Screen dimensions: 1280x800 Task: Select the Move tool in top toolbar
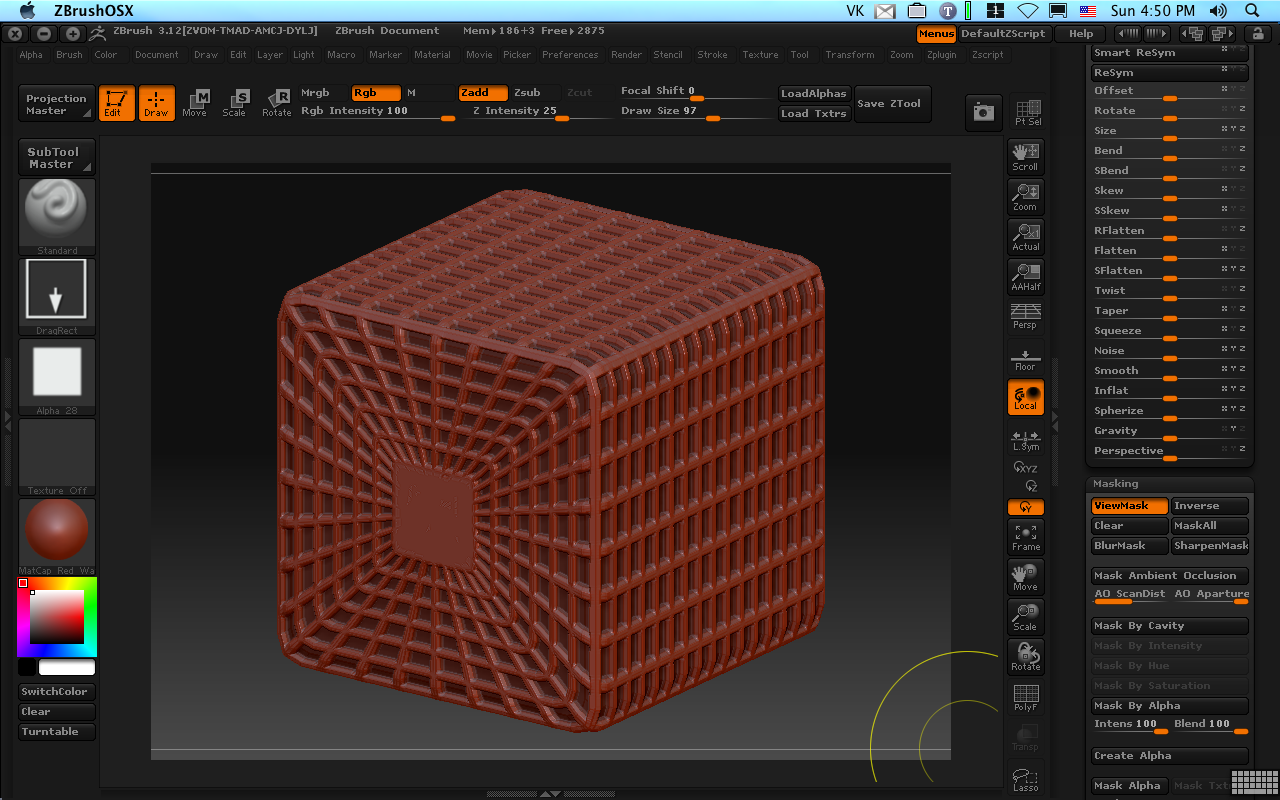point(195,103)
